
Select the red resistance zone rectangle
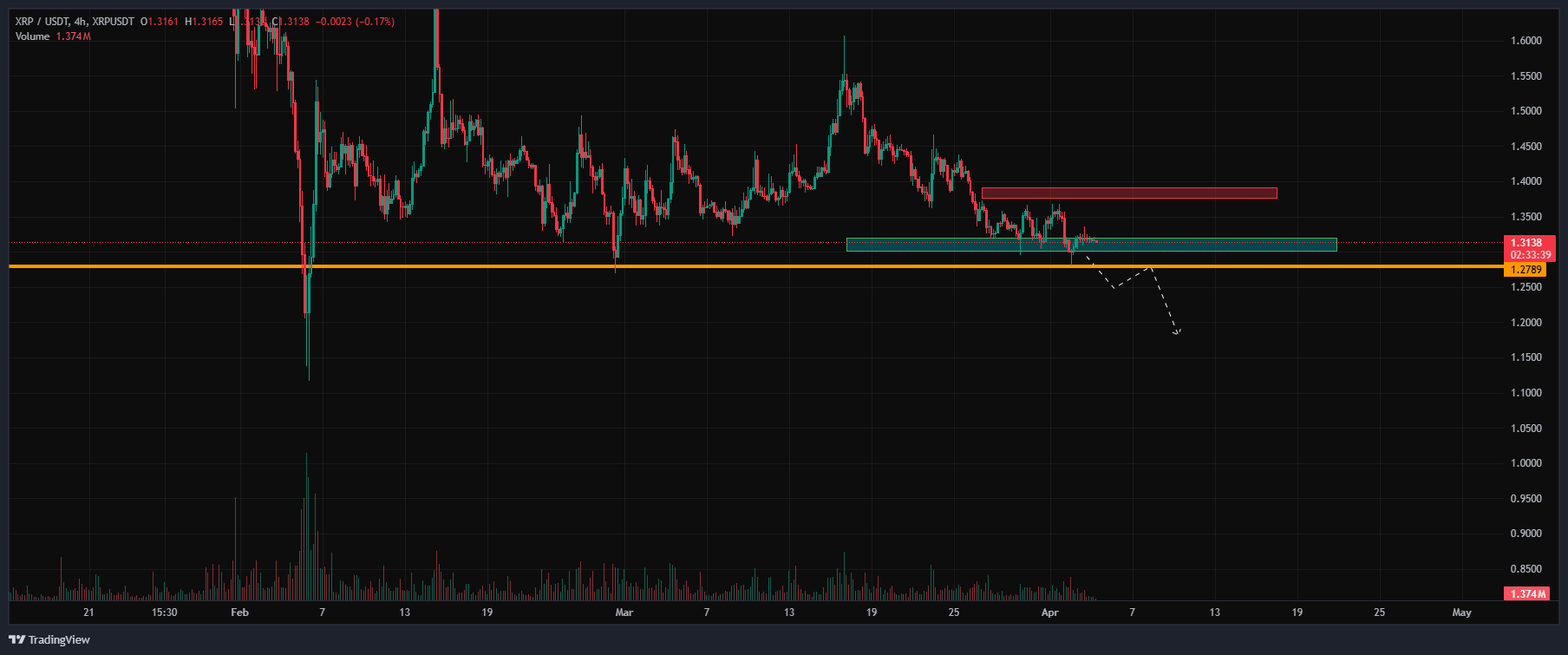[1128, 193]
